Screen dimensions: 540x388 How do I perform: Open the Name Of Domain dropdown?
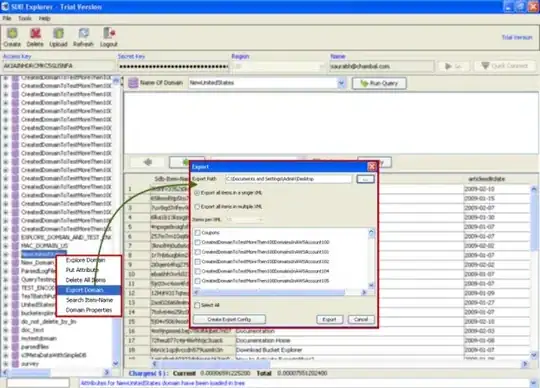341,83
